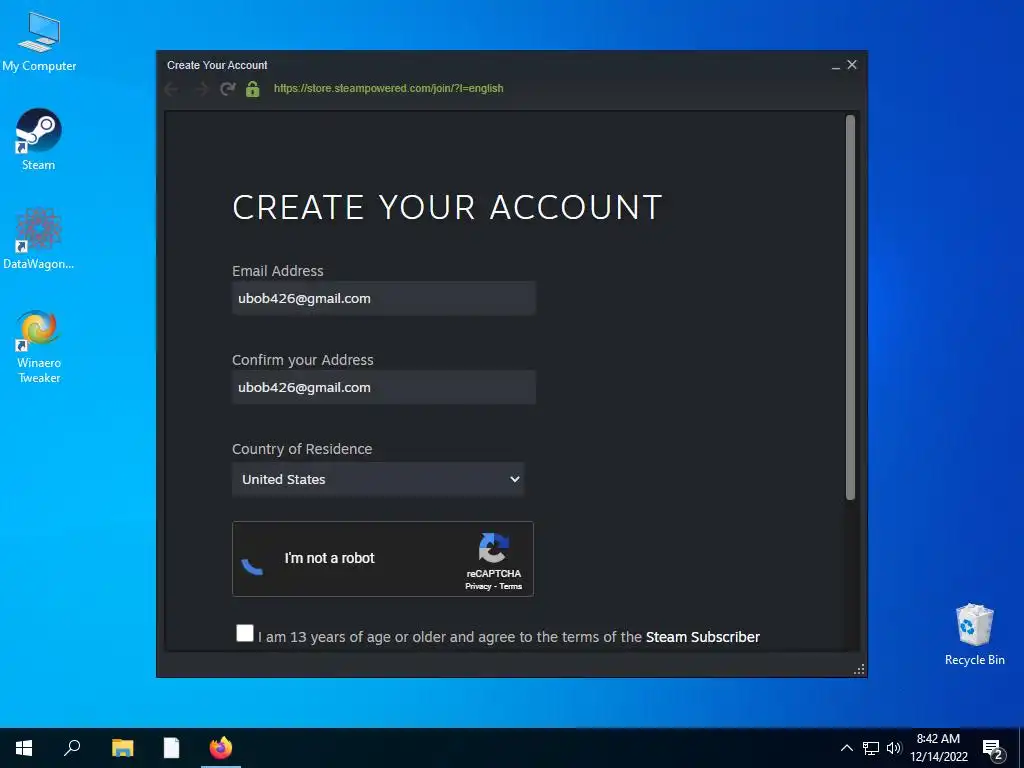1024x768 pixels.
Task: Show hidden system tray icons
Action: click(x=846, y=748)
